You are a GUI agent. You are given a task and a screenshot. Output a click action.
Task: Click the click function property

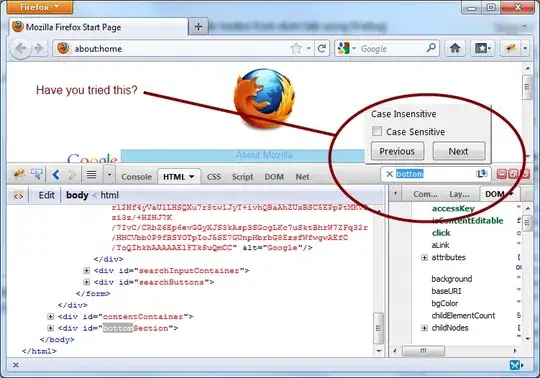[x=441, y=233]
